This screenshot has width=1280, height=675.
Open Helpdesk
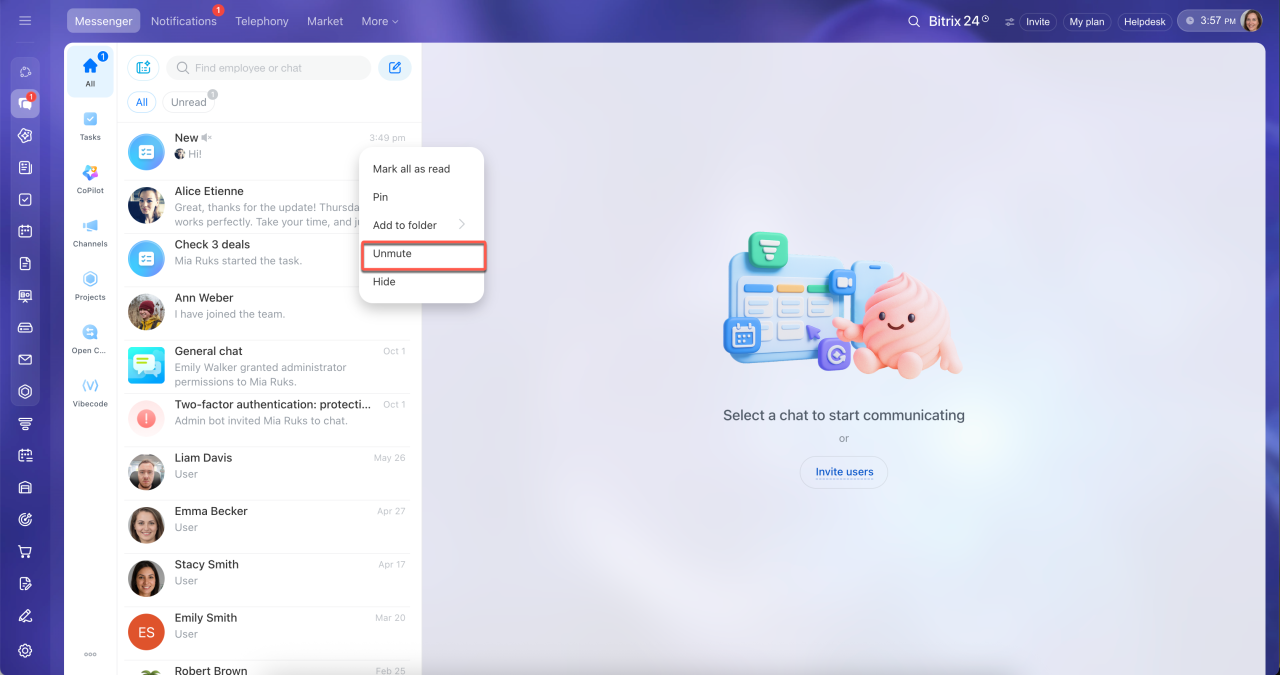click(x=1145, y=21)
